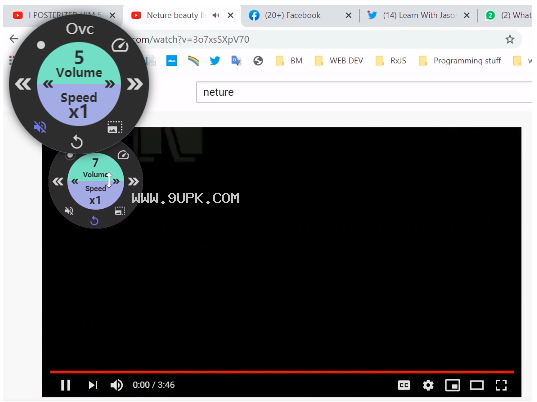The height and width of the screenshot is (402, 537).
Task: Click Volume half of large dial
Action: (x=79, y=64)
